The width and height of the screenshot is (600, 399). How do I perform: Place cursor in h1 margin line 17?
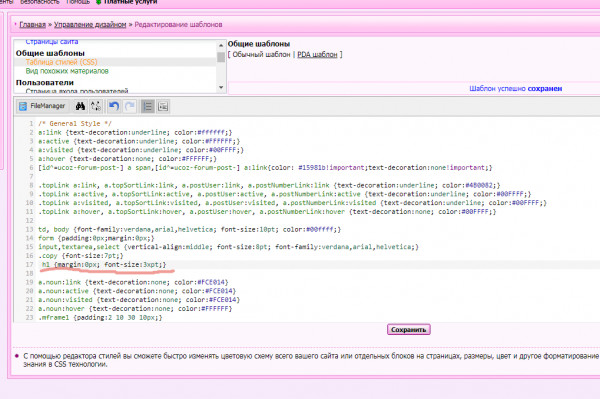click(x=104, y=264)
